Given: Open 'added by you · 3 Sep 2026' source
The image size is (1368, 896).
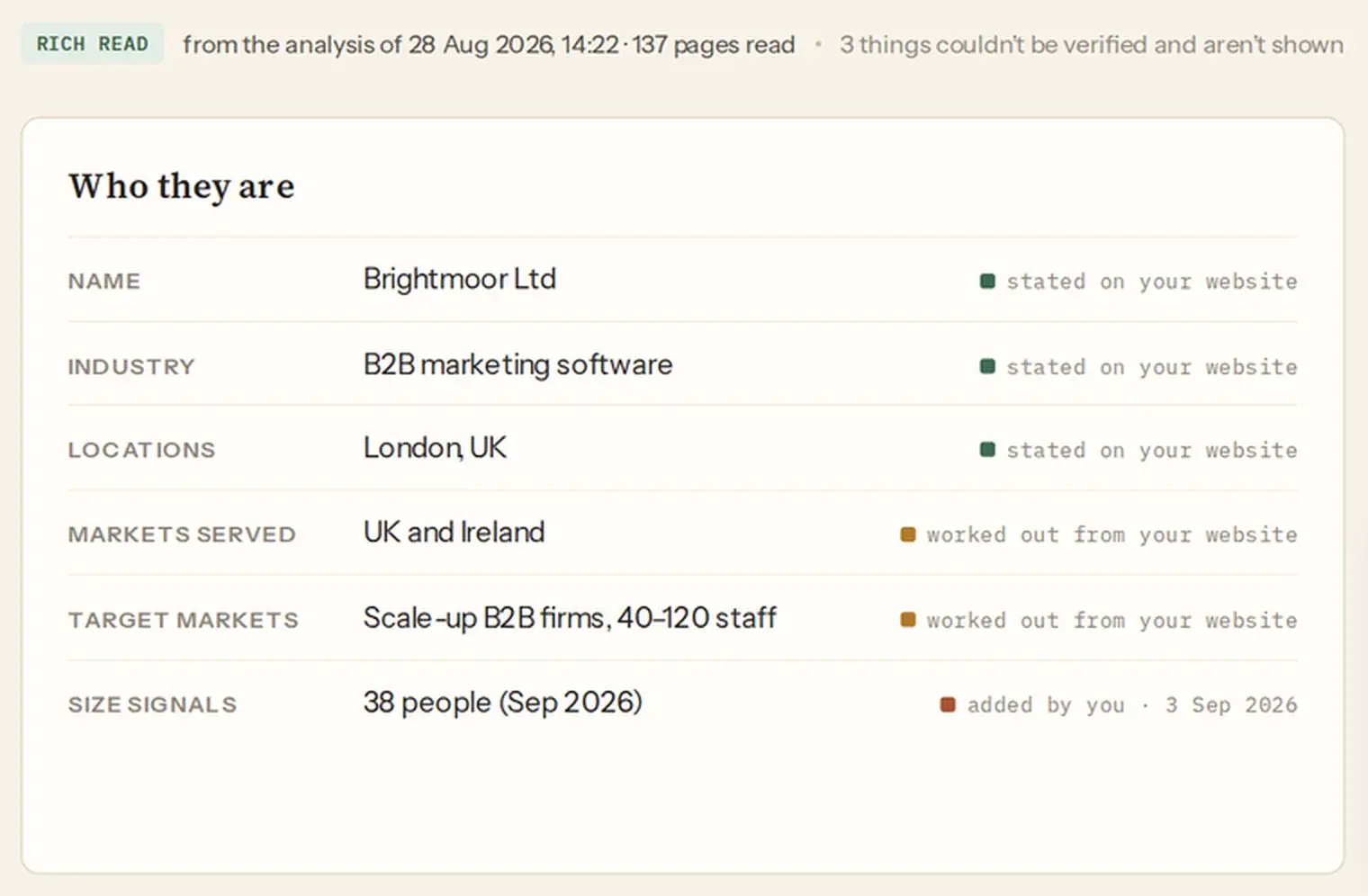Looking at the screenshot, I should coord(1131,704).
